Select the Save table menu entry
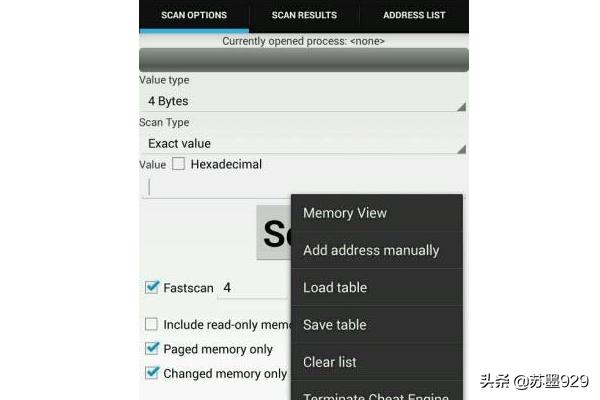The image size is (600, 400). [x=376, y=325]
